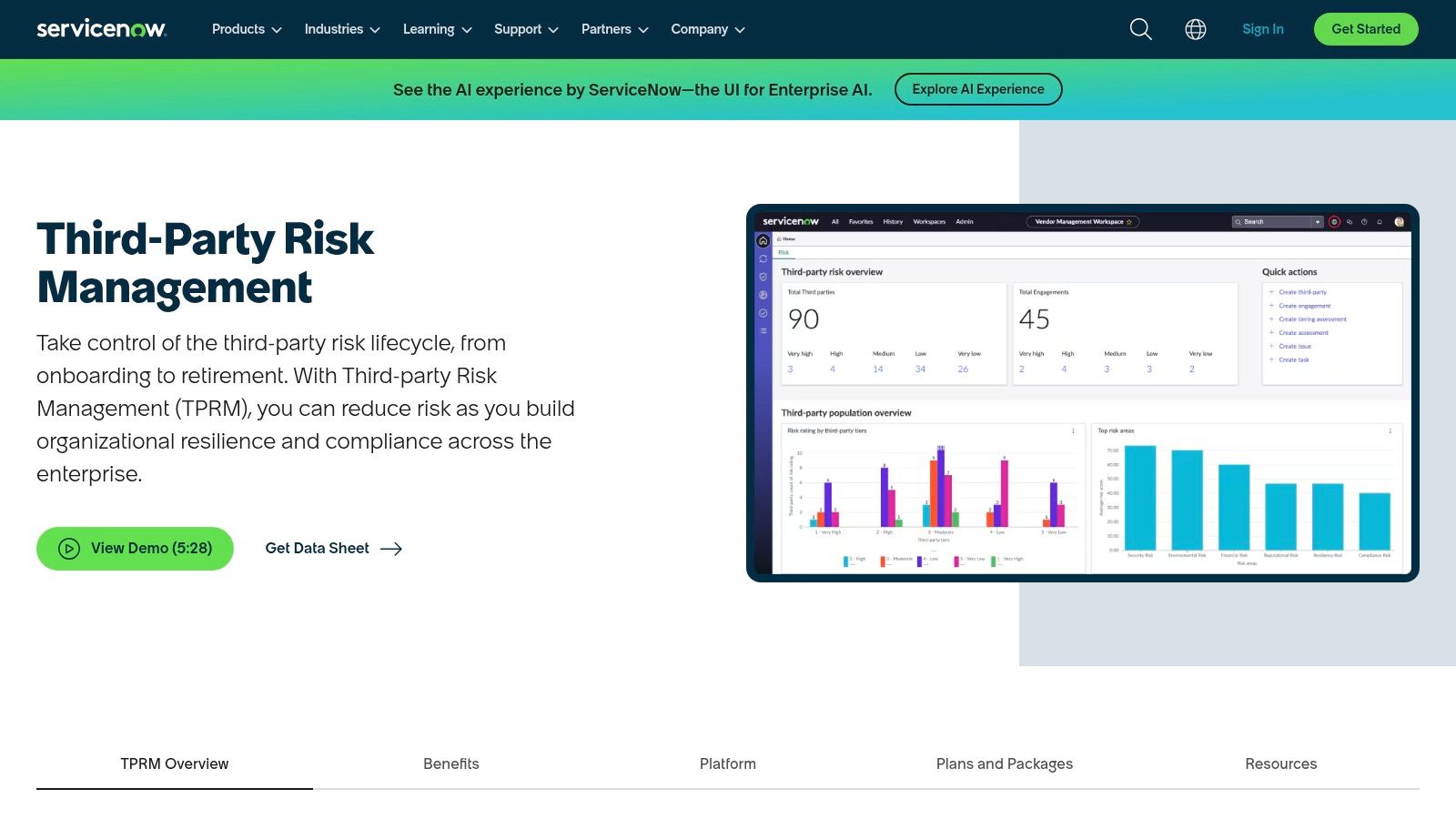Click the globe language selector icon
Viewport: 1456px width, 819px height.
coord(1196,29)
